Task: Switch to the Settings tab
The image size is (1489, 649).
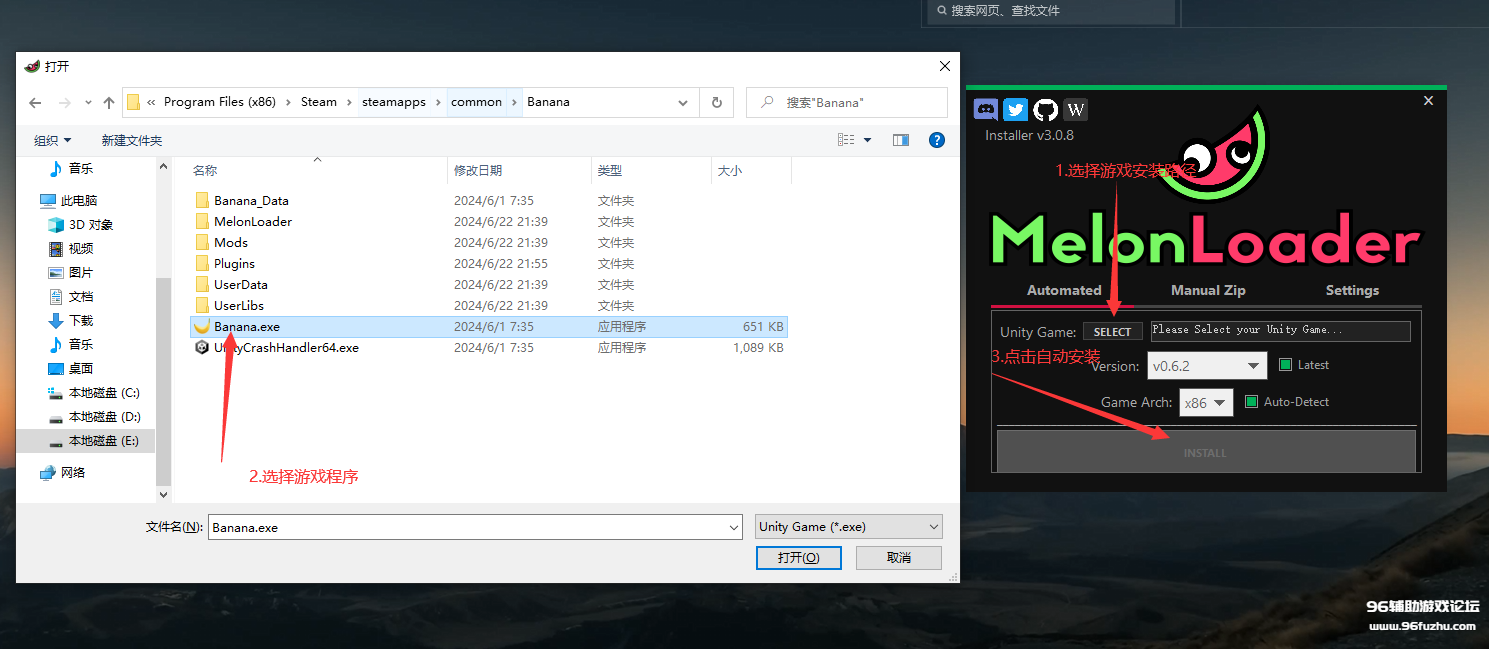Action: coord(1352,290)
